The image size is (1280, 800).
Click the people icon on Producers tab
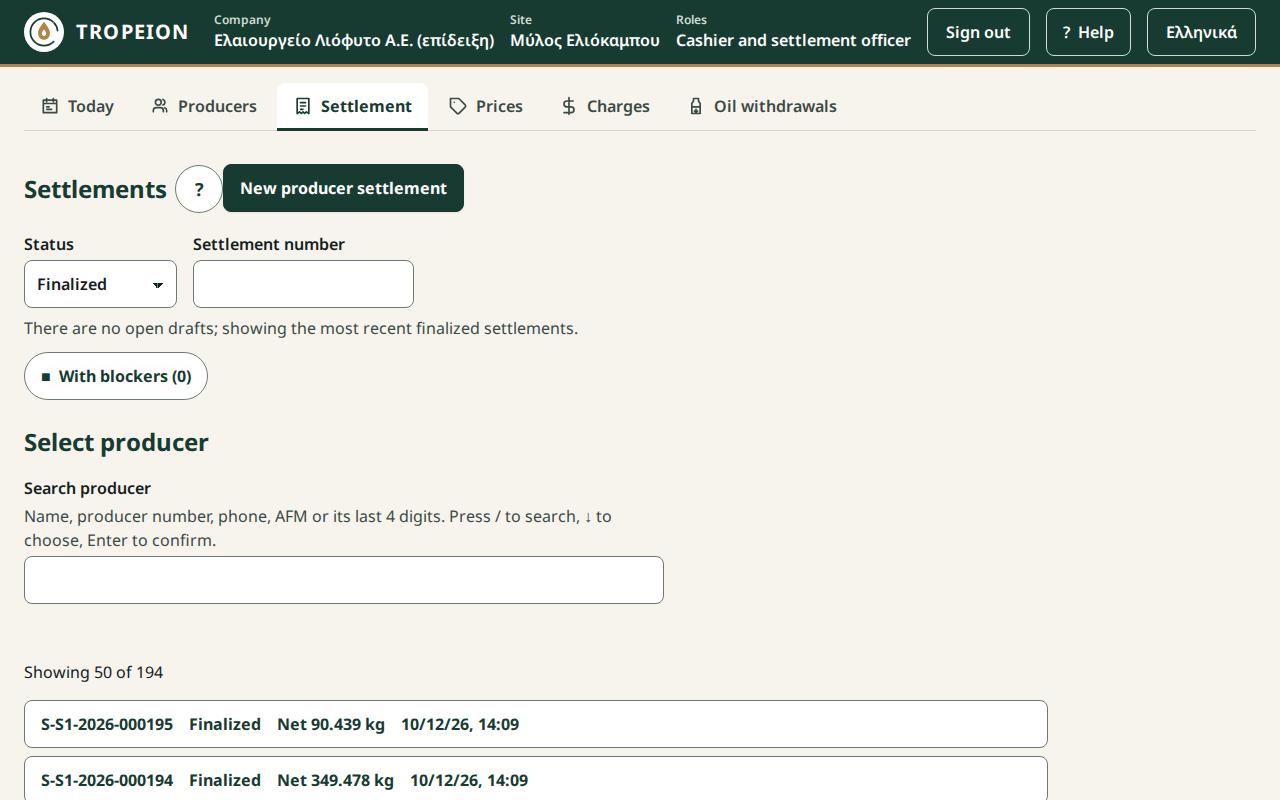point(160,106)
